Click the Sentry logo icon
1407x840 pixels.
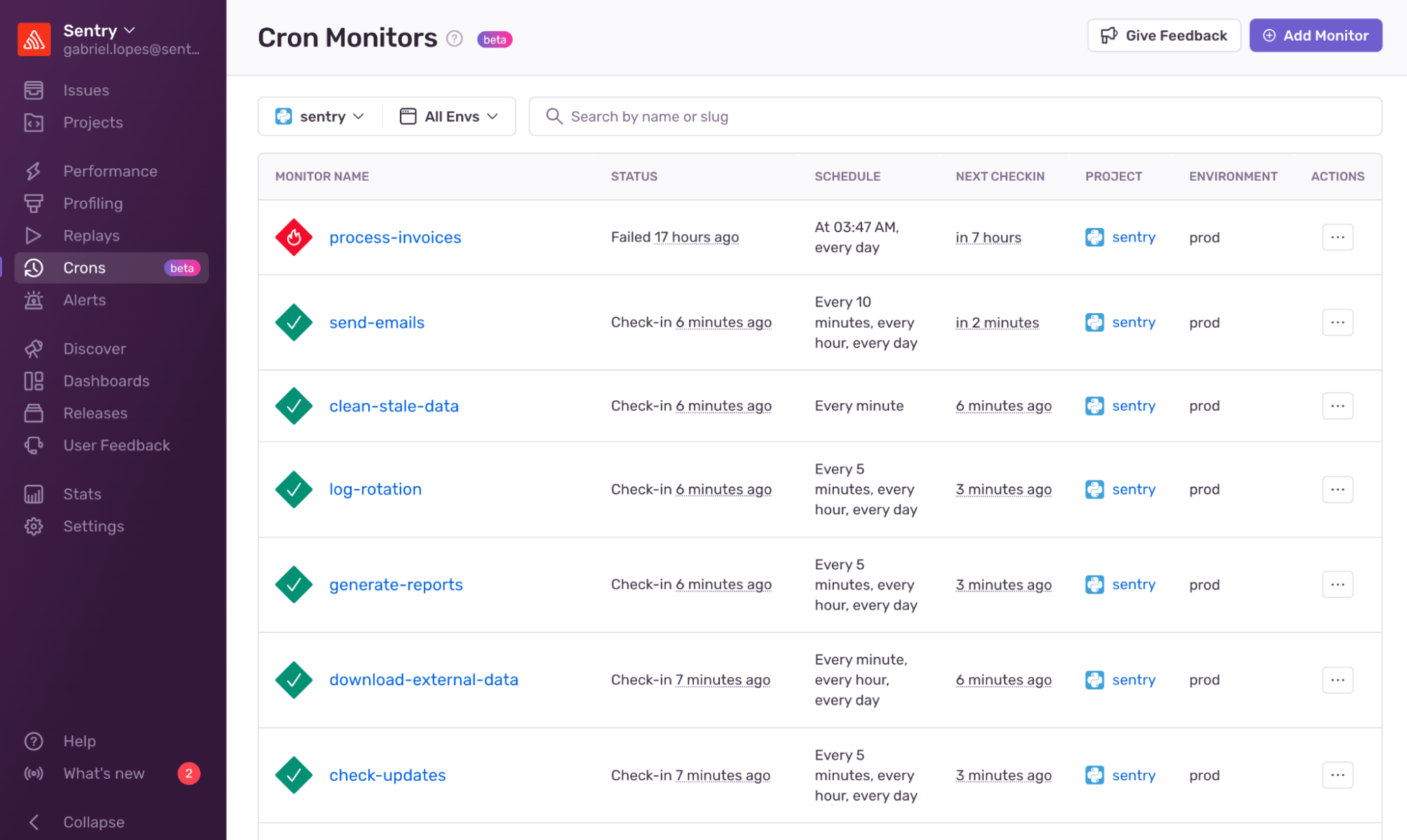tap(32, 39)
